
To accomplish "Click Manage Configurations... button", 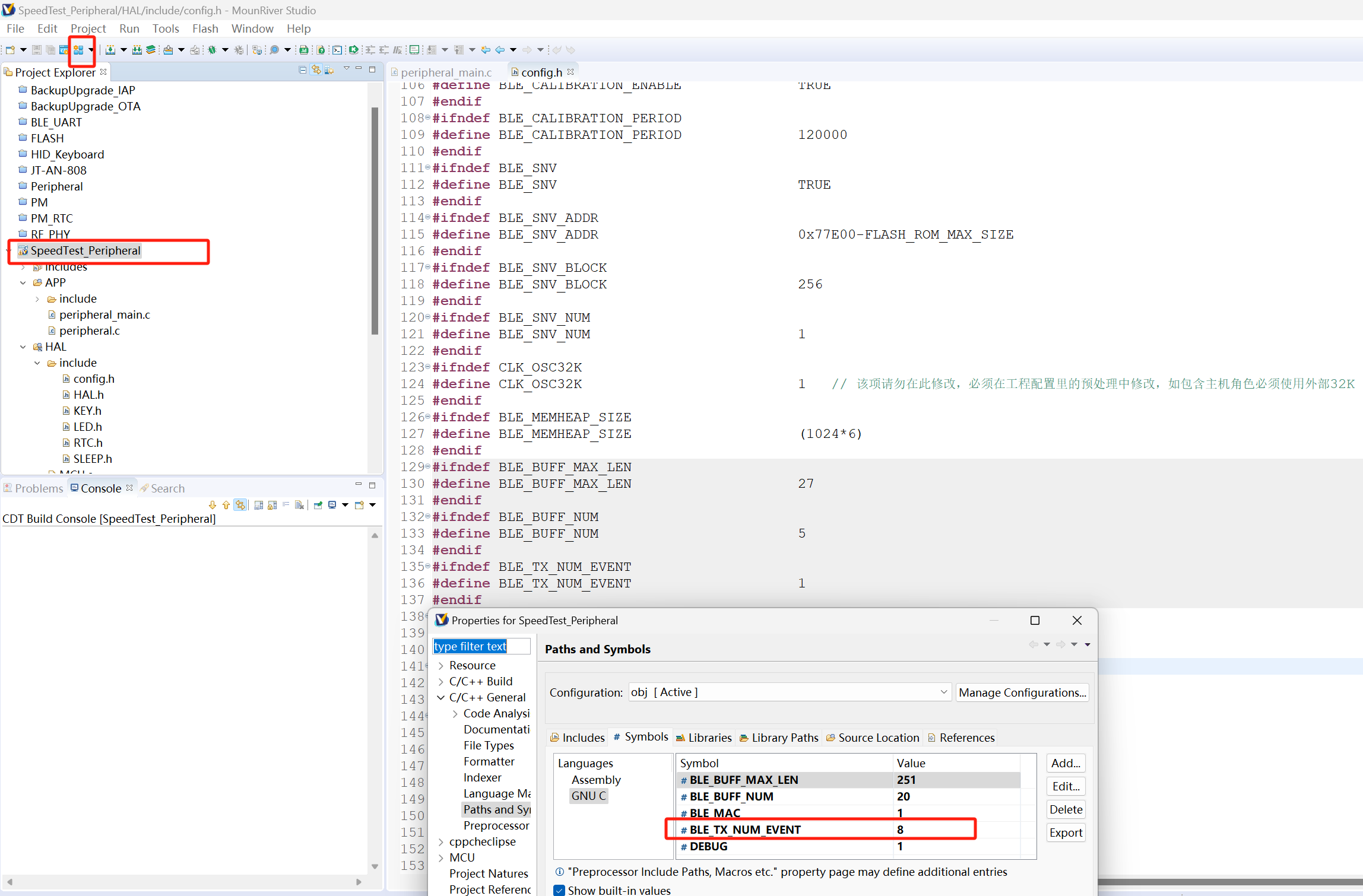I will click(x=1022, y=692).
